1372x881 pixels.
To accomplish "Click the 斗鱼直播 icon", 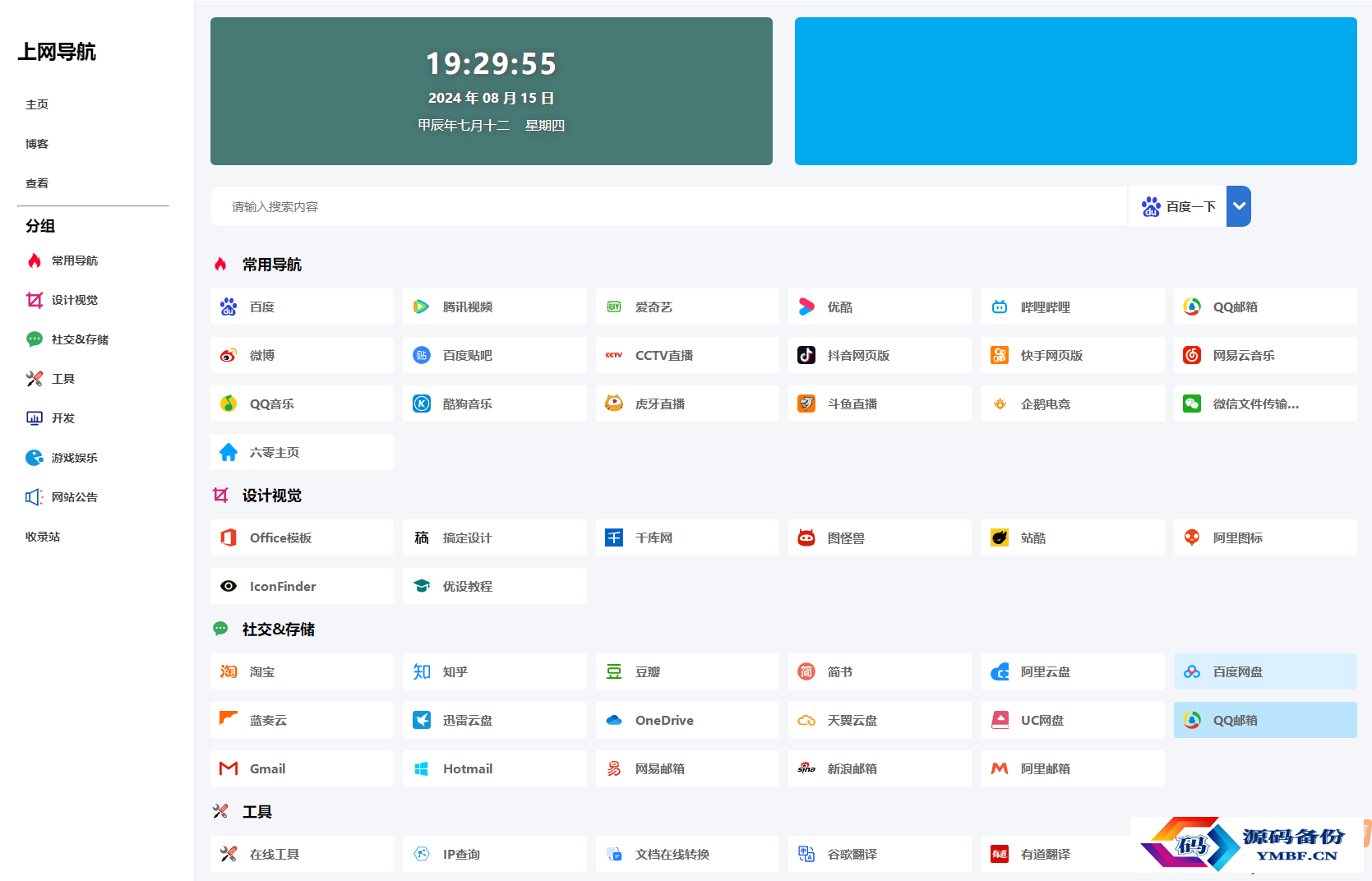I will (806, 404).
